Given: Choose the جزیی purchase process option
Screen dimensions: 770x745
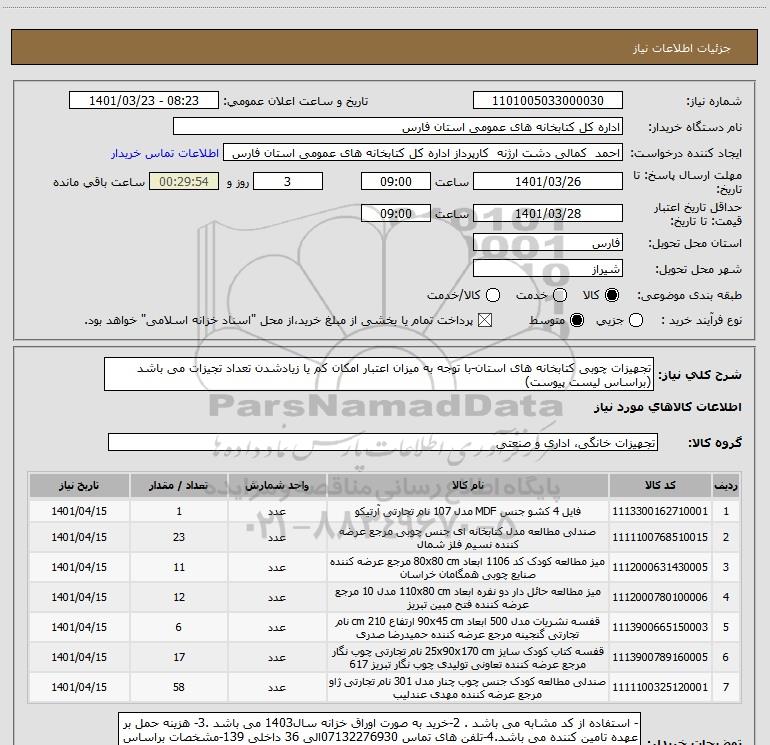Looking at the screenshot, I should (x=635, y=320).
